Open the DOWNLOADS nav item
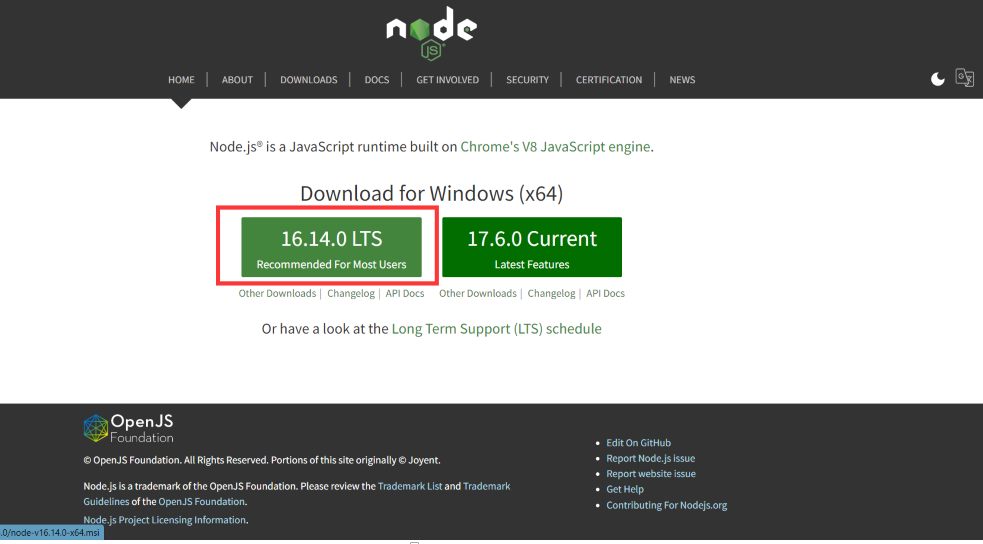This screenshot has width=983, height=544. coord(308,80)
